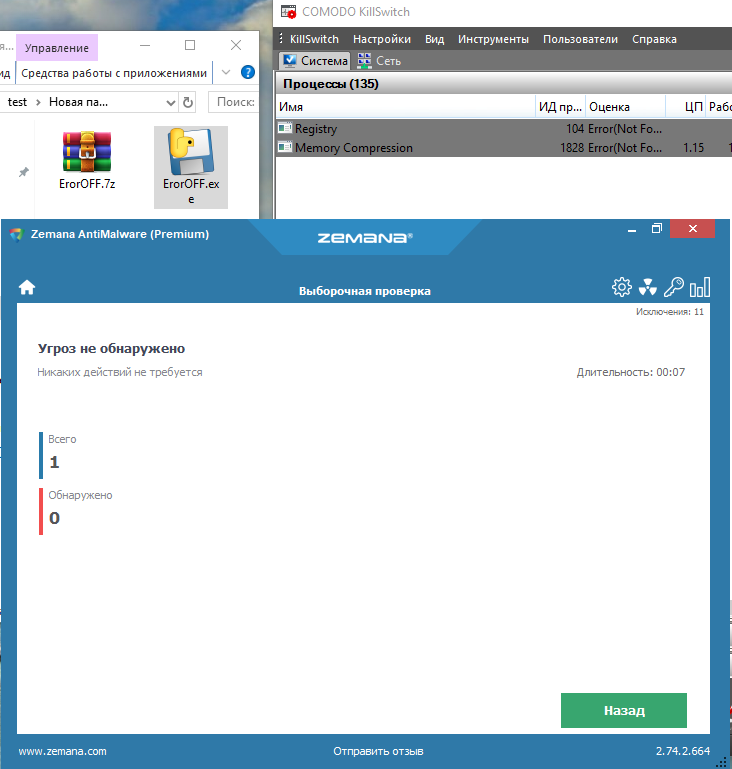Switch to the Система tab
The height and width of the screenshot is (769, 732).
(x=315, y=61)
